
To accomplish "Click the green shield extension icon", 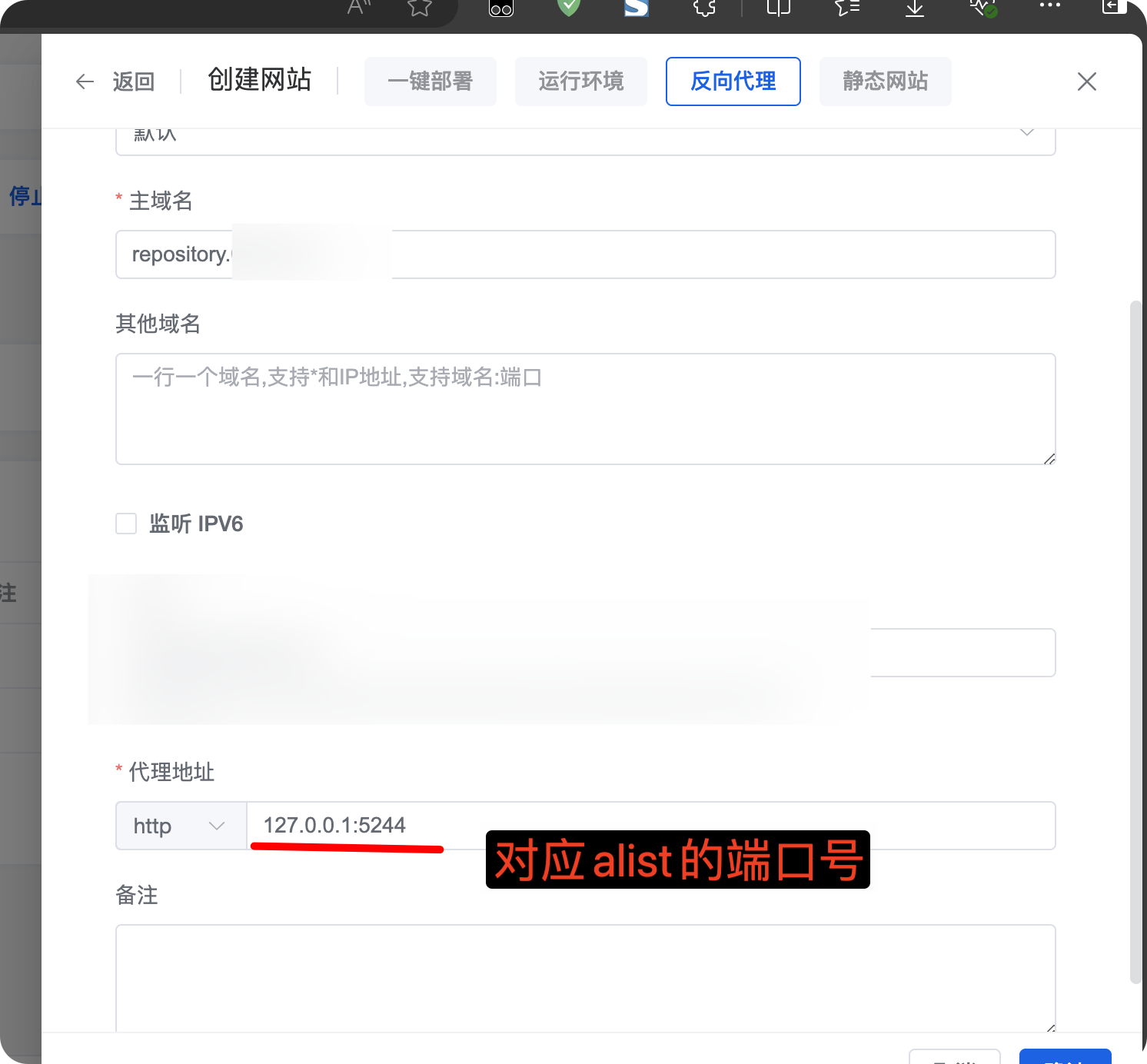I will pos(569,8).
